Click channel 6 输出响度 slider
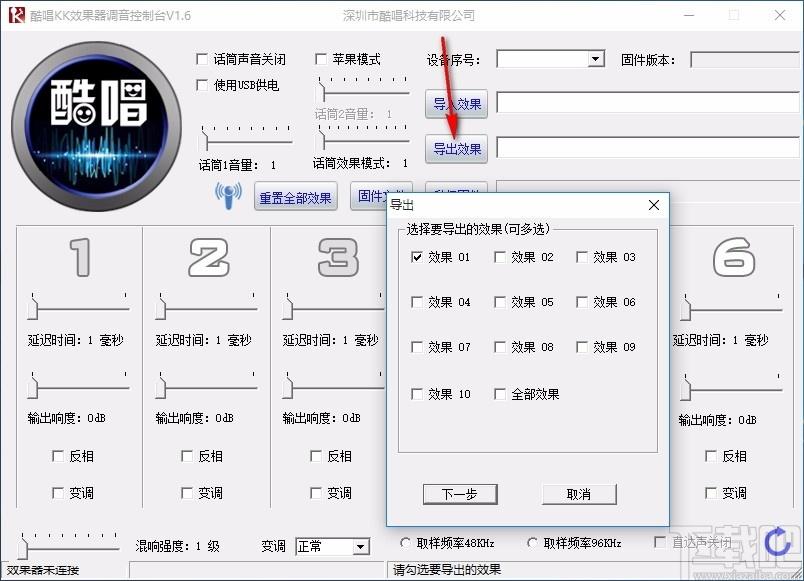Image resolution: width=804 pixels, height=581 pixels. (731, 388)
